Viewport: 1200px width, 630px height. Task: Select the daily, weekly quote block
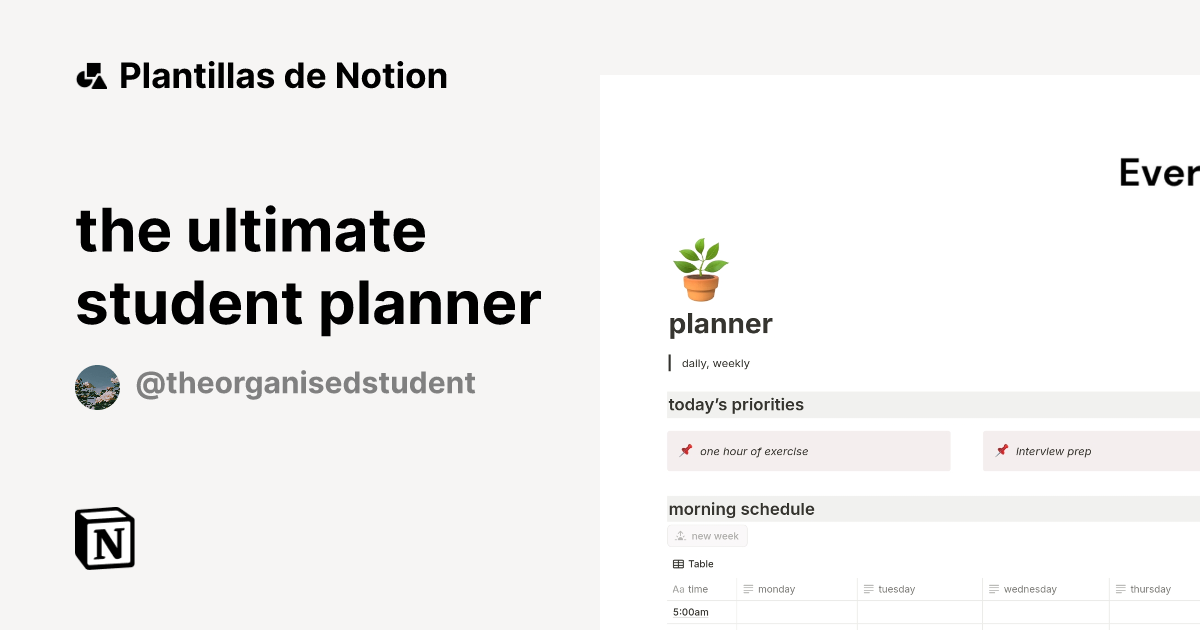(715, 362)
